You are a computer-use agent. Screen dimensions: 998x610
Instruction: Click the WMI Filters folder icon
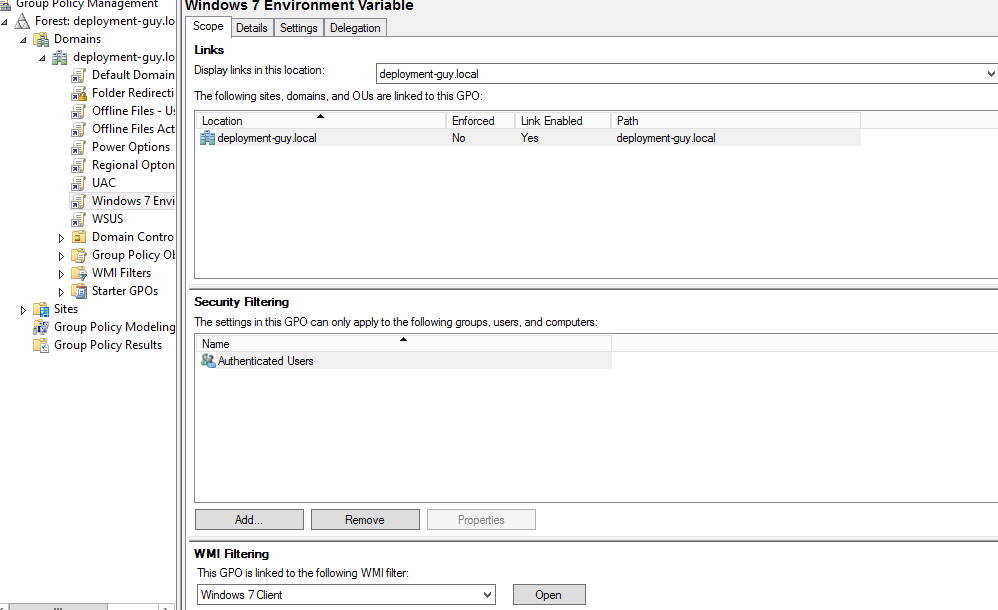coord(79,273)
